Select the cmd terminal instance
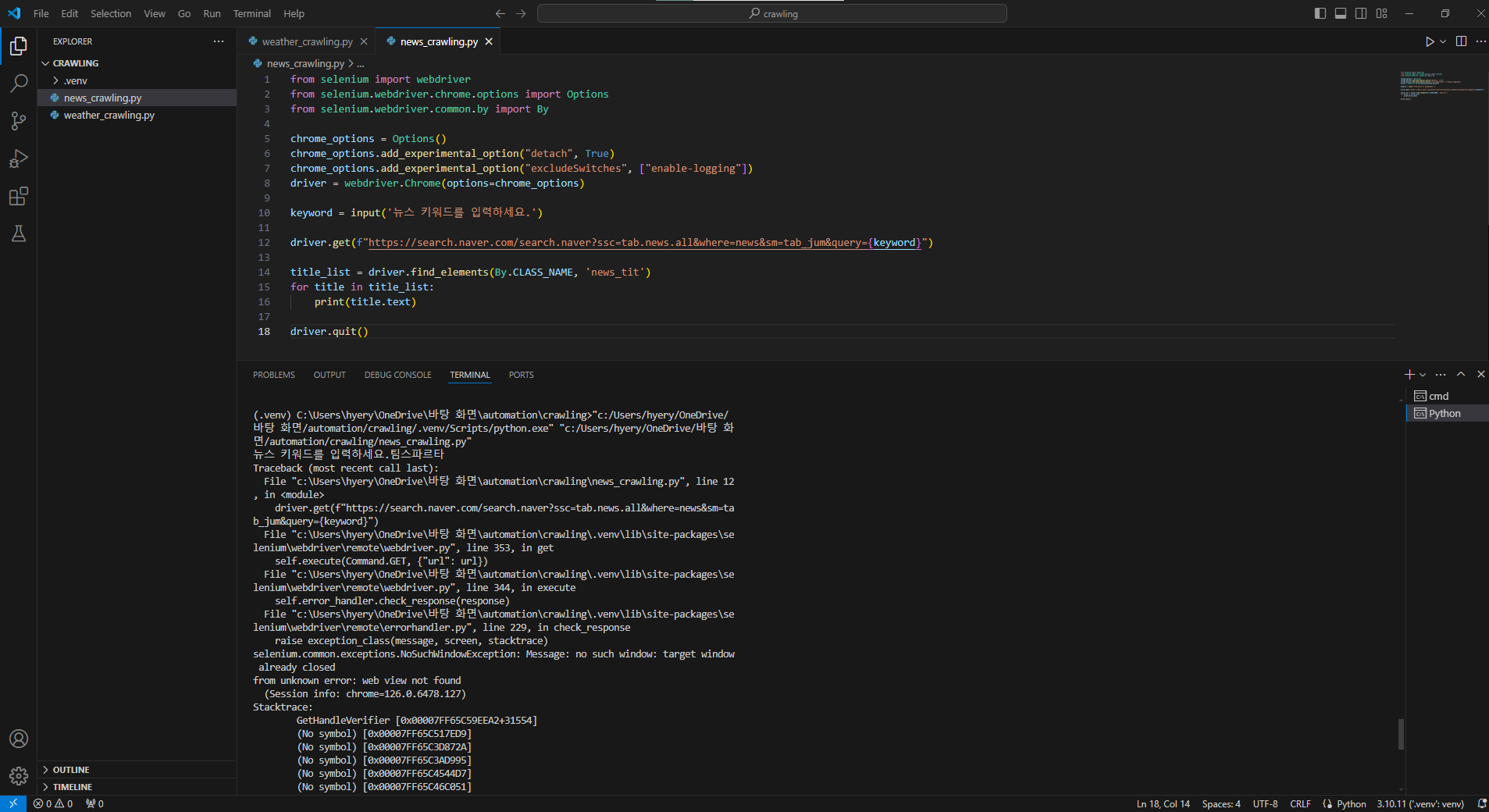The width and height of the screenshot is (1489, 812). coord(1448,396)
